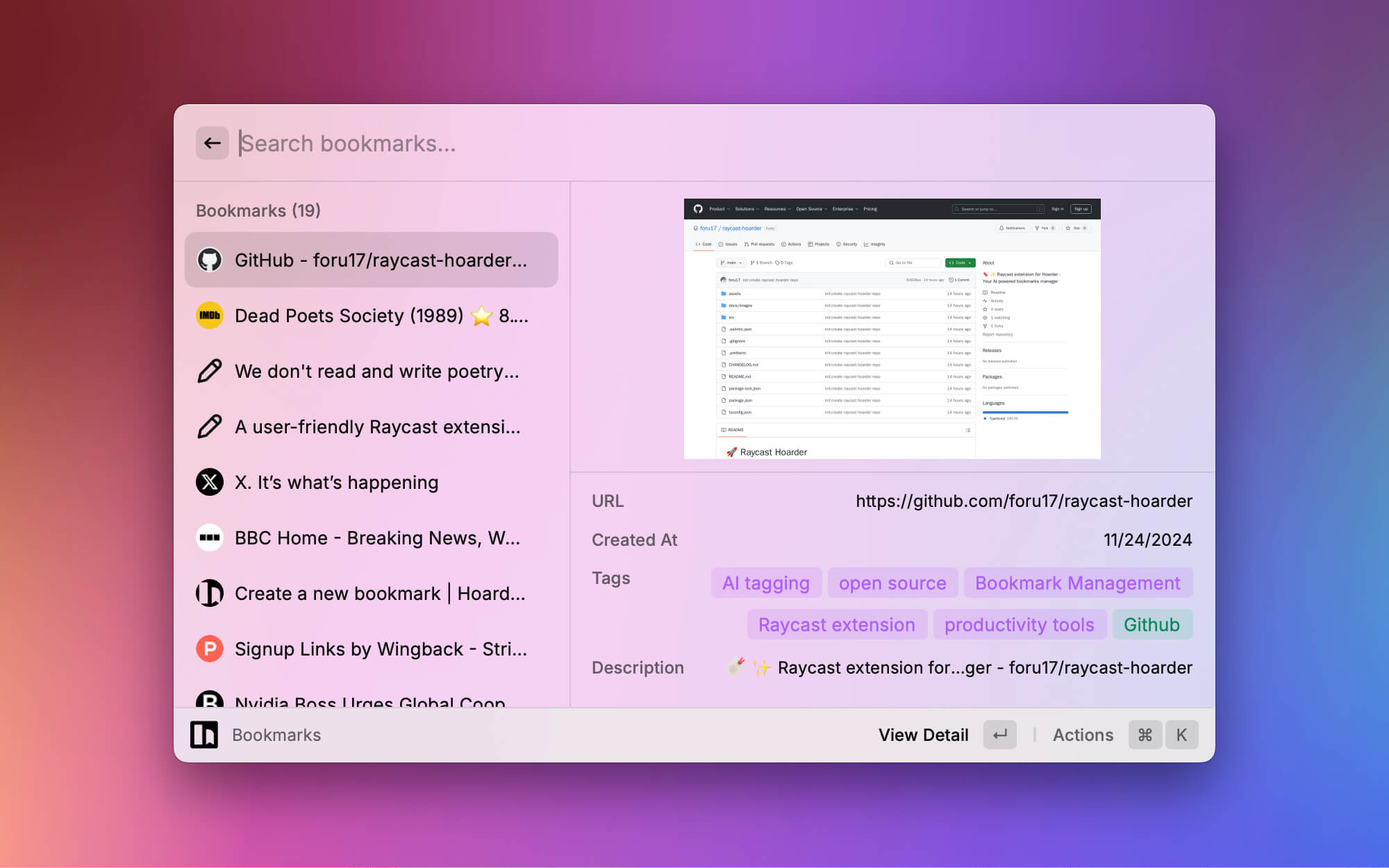Click the green Github tag
Viewport: 1389px width, 868px height.
[x=1151, y=625]
